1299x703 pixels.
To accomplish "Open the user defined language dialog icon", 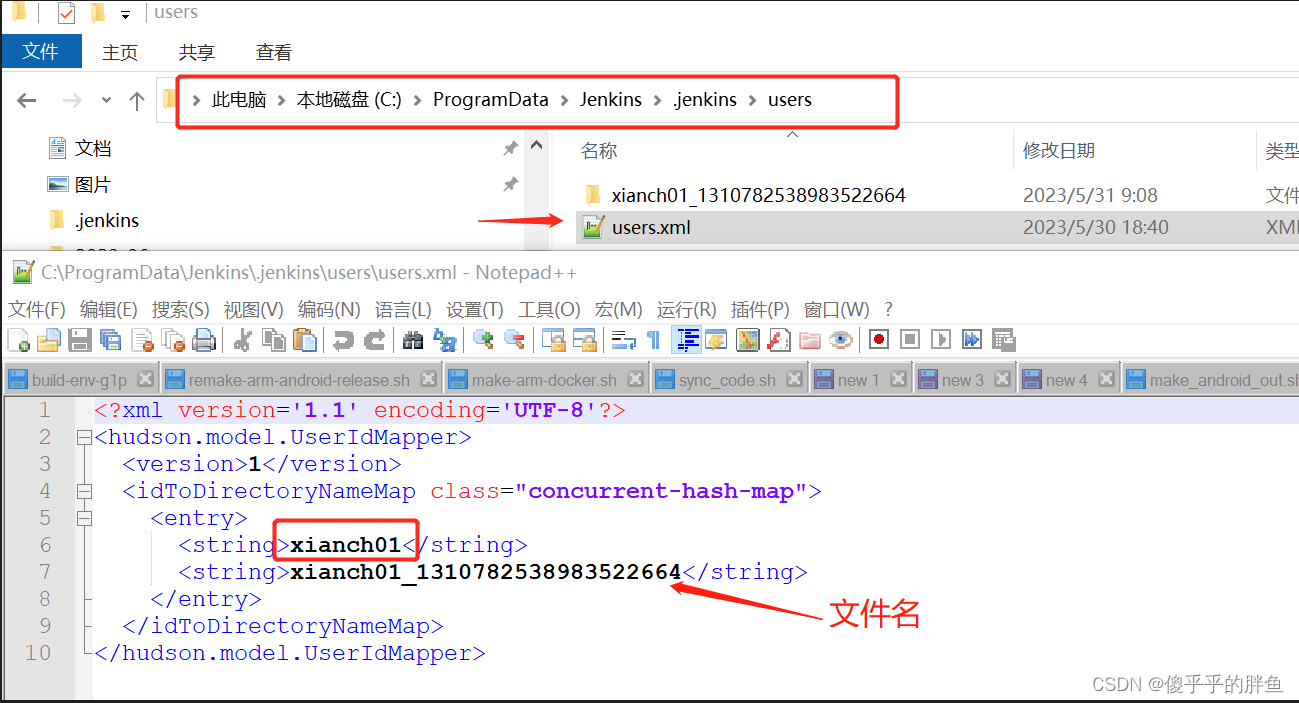I will (716, 340).
